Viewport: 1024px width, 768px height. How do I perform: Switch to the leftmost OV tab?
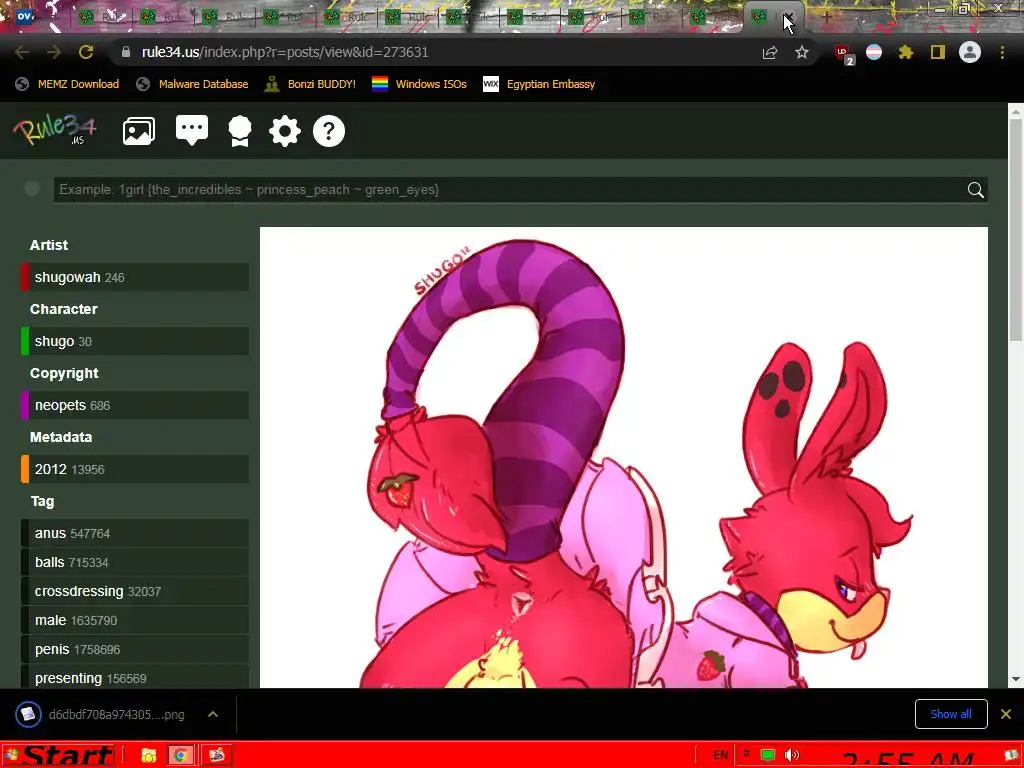point(25,16)
